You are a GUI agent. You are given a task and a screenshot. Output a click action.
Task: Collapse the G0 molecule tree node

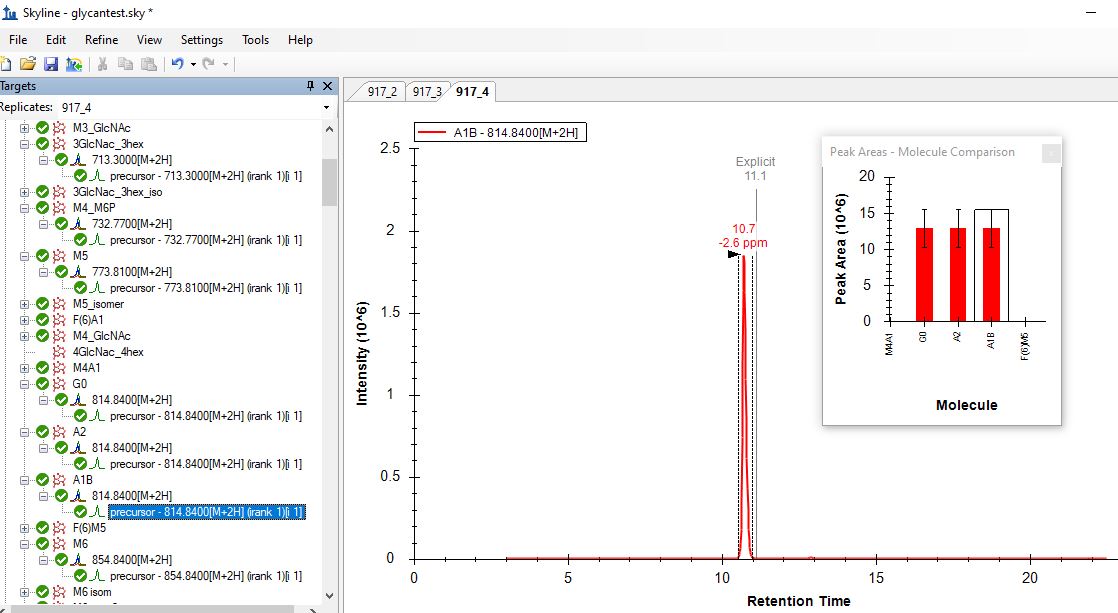pos(24,384)
